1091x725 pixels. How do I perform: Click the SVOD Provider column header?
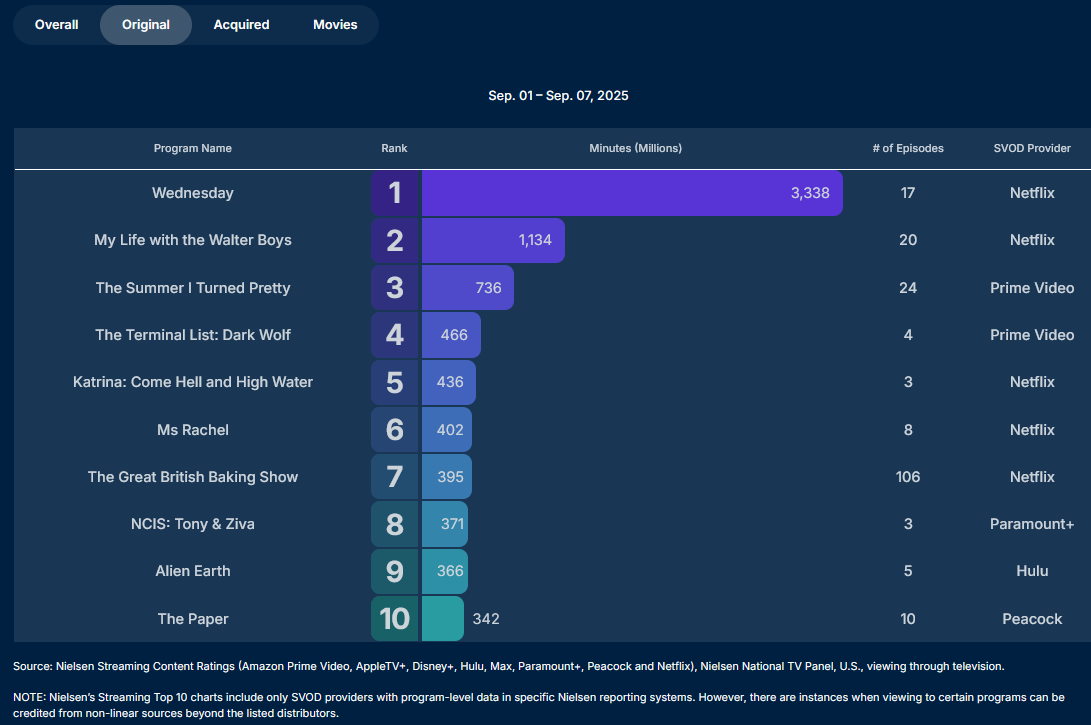pos(1032,148)
